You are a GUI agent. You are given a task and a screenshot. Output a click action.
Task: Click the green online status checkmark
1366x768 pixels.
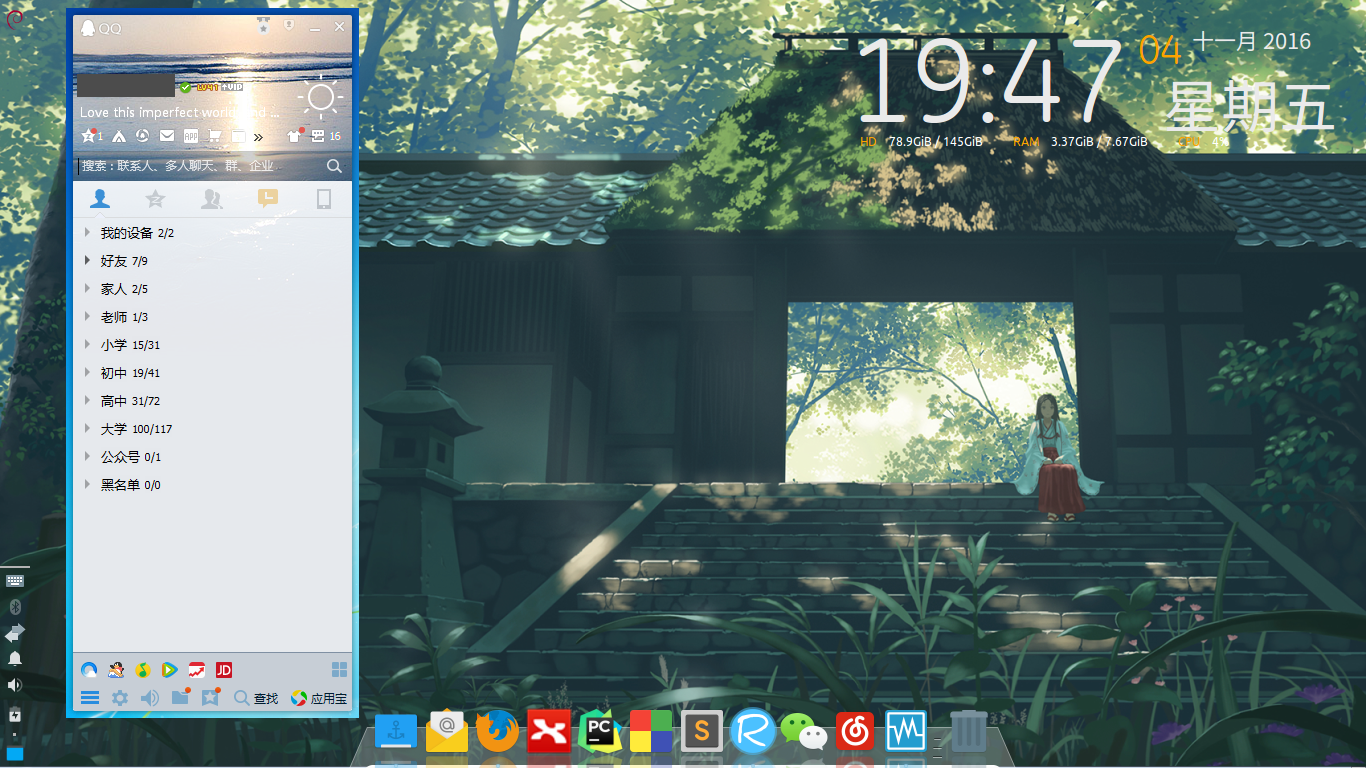coord(186,87)
